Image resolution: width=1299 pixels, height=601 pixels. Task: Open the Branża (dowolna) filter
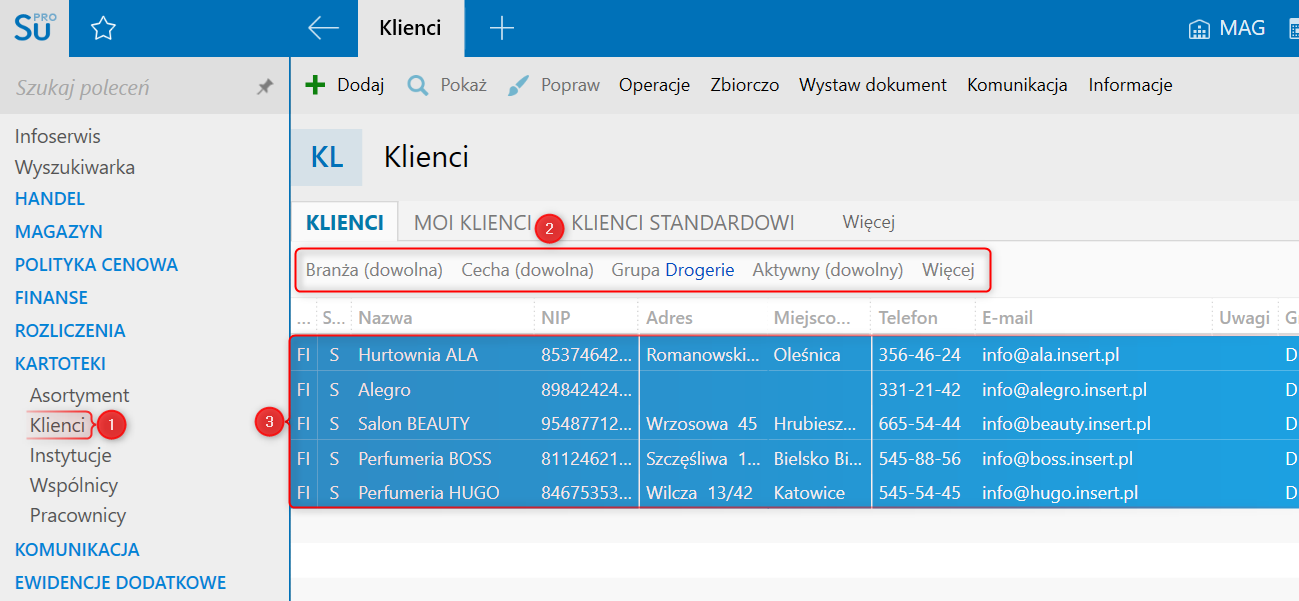(374, 270)
